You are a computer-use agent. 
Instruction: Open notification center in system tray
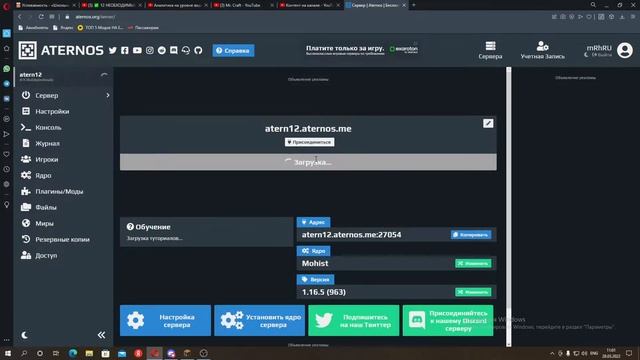point(629,353)
